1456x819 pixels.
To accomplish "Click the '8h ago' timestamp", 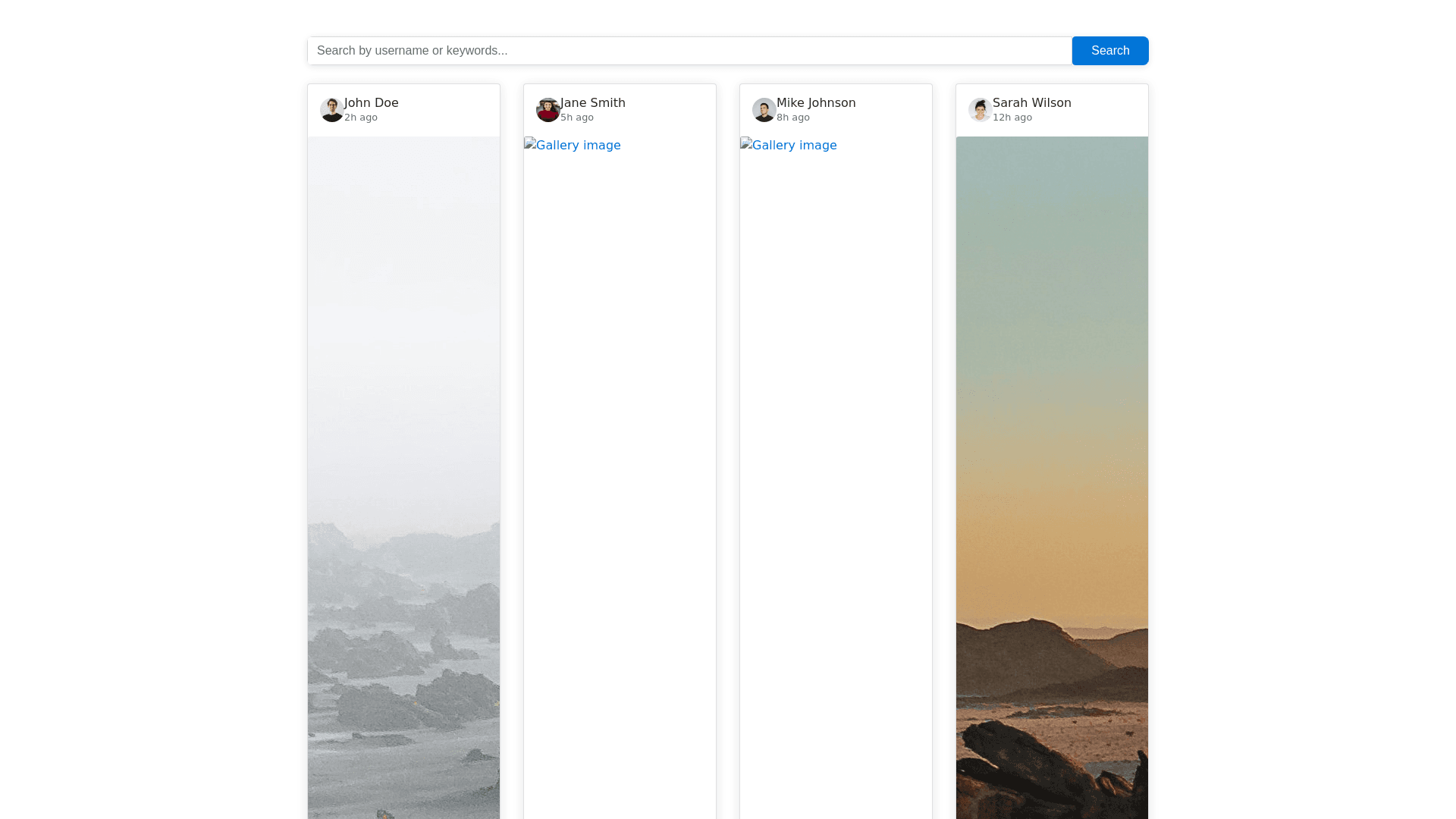I will [x=793, y=118].
